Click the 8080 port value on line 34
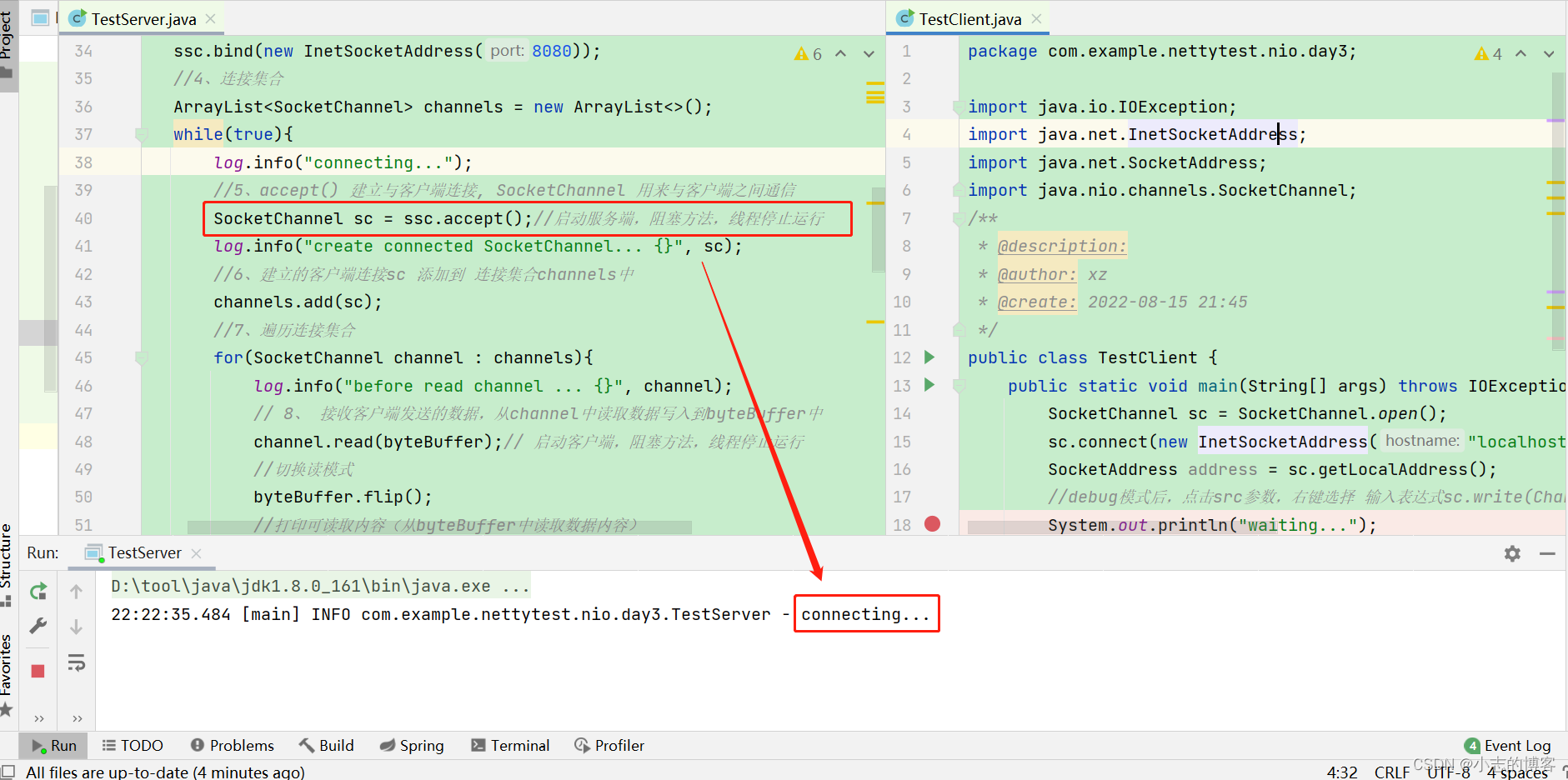The height and width of the screenshot is (780, 1568). click(552, 51)
